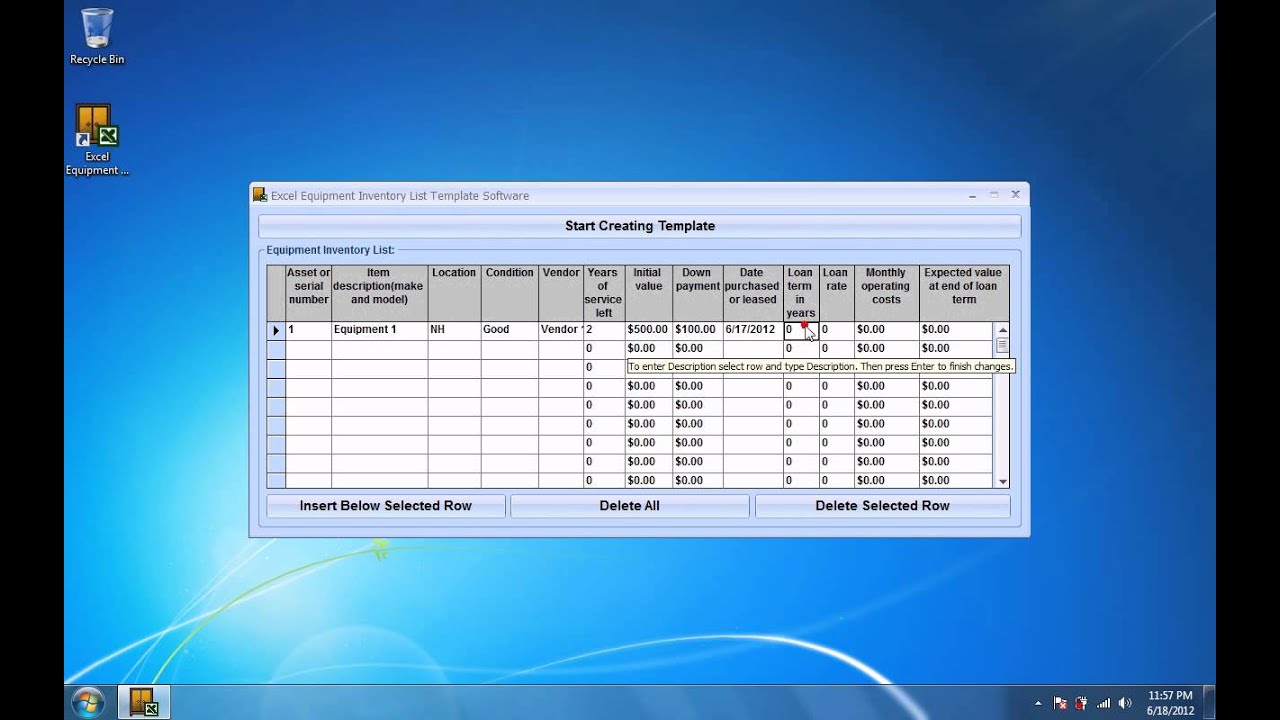1280x720 pixels.
Task: Click the Condition column header
Action: point(510,293)
